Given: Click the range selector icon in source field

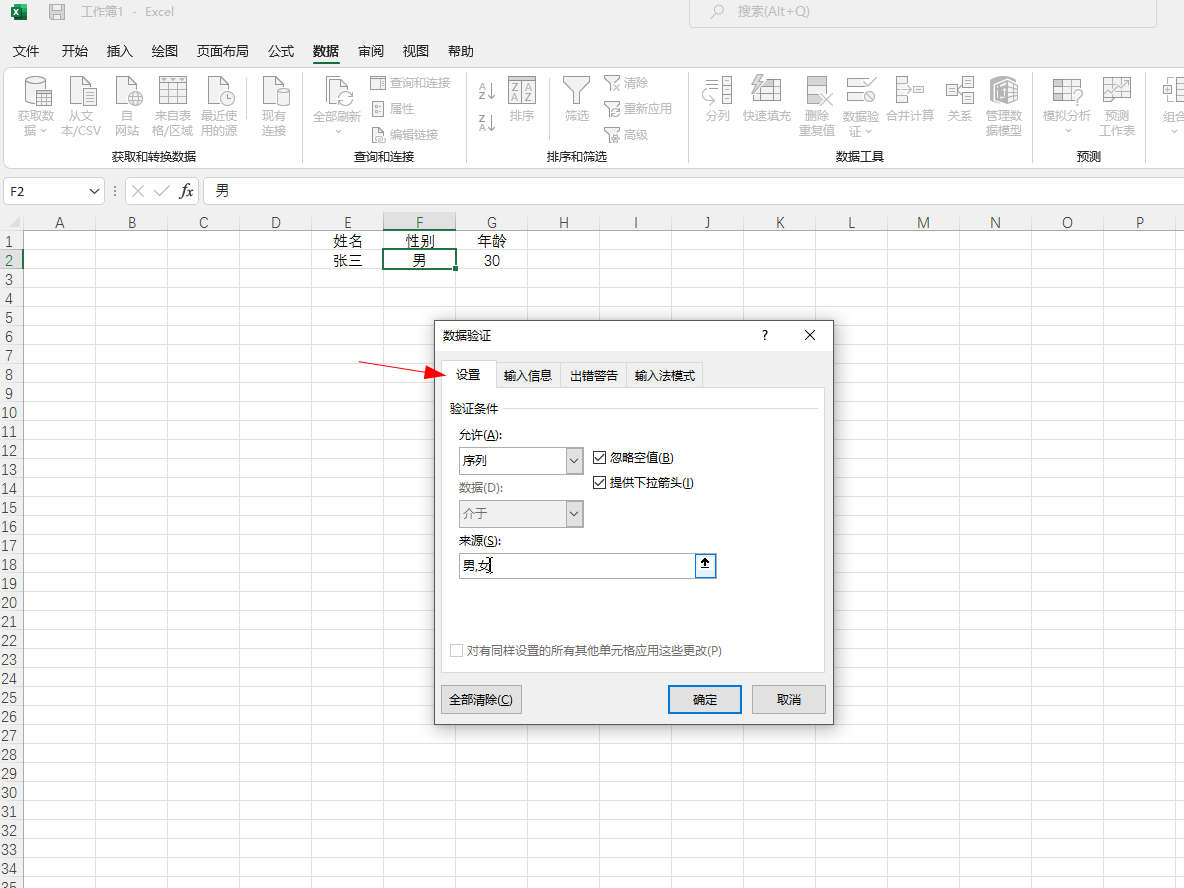Looking at the screenshot, I should pyautogui.click(x=705, y=566).
